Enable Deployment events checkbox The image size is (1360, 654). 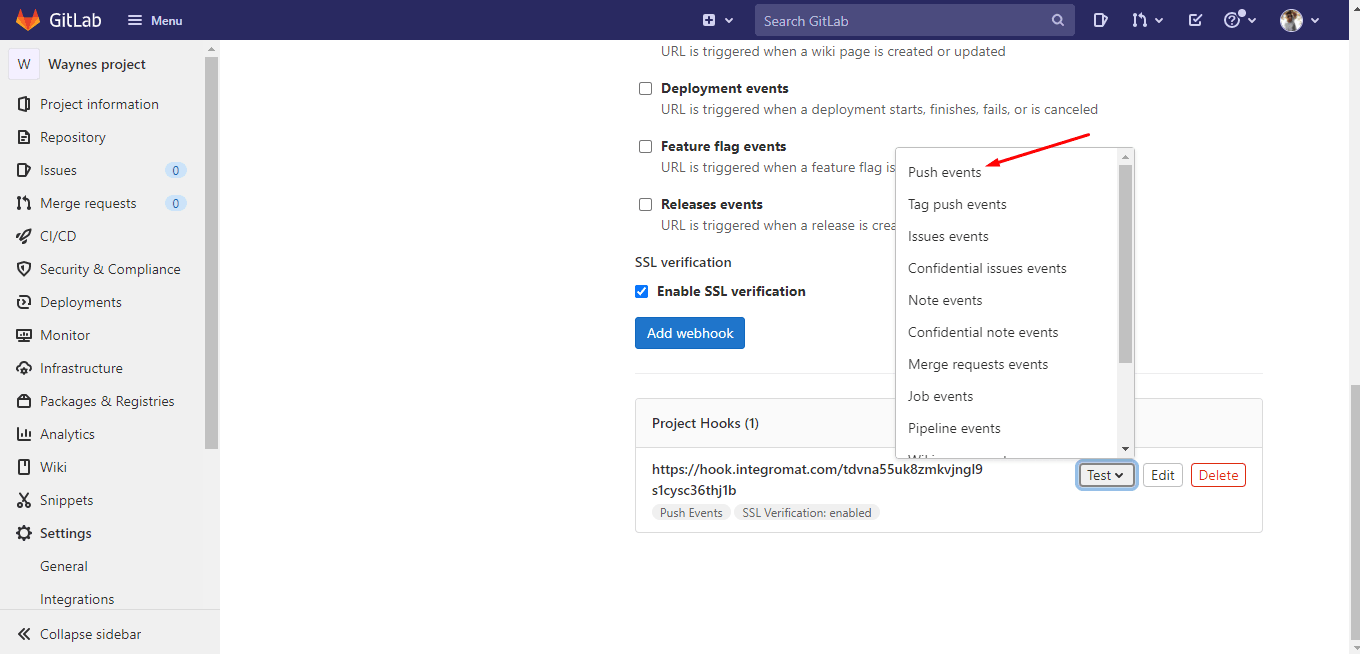tap(645, 88)
